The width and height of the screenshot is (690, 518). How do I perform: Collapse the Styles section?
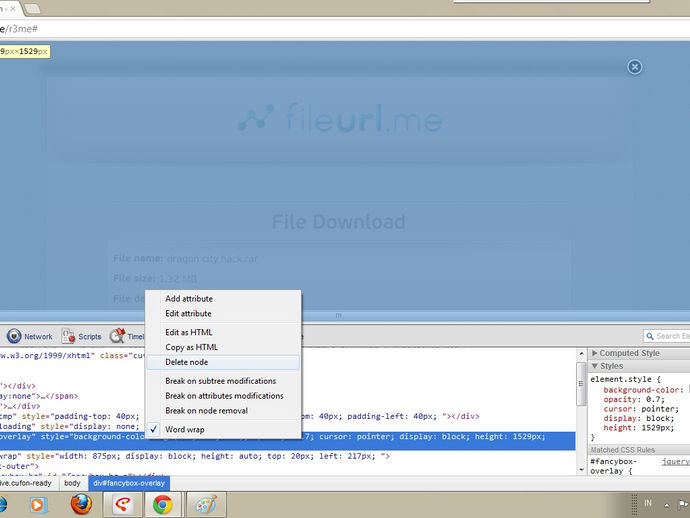(639, 366)
